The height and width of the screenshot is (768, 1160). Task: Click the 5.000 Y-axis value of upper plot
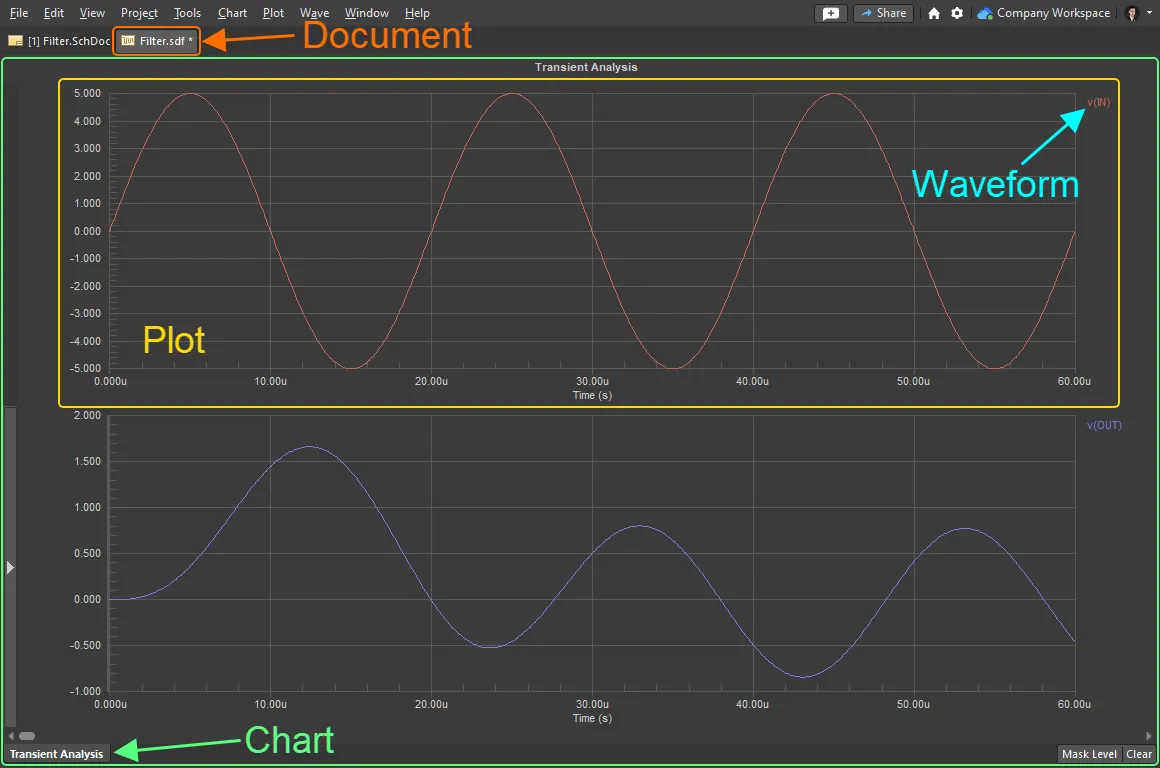(x=87, y=93)
